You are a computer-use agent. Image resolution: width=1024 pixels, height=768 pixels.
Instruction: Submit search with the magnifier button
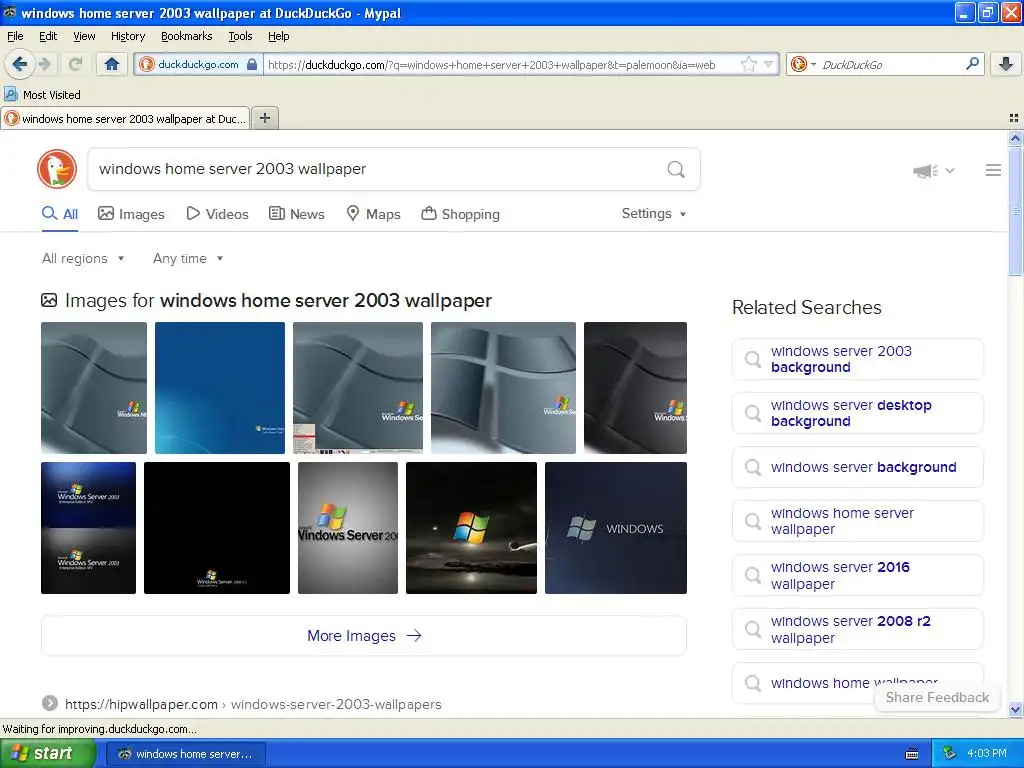676,169
